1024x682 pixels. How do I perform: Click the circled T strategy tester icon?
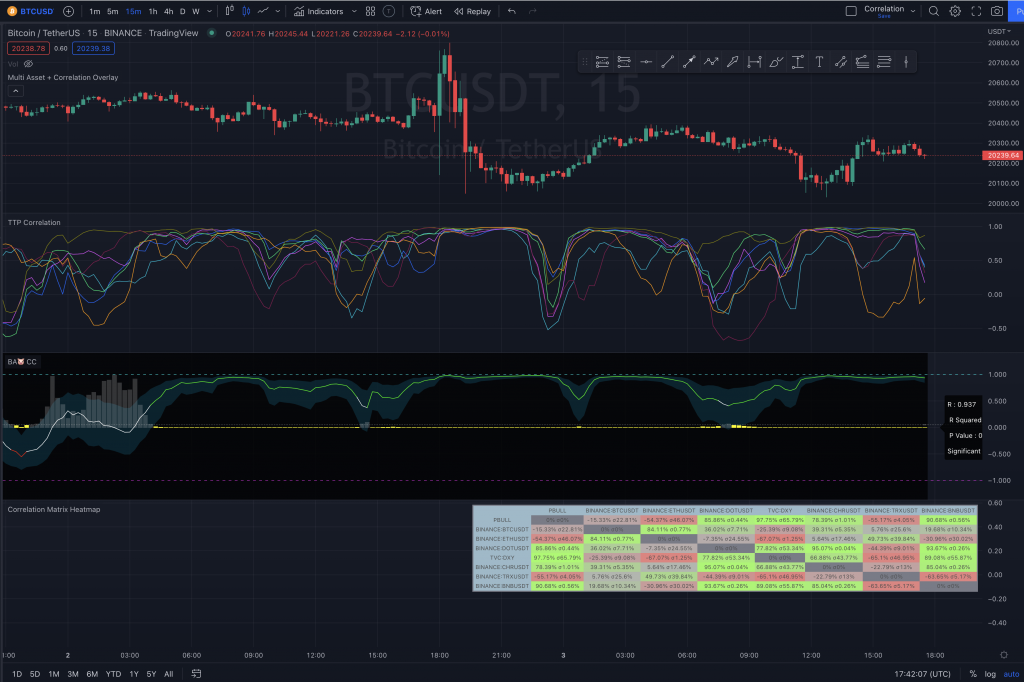click(x=389, y=11)
